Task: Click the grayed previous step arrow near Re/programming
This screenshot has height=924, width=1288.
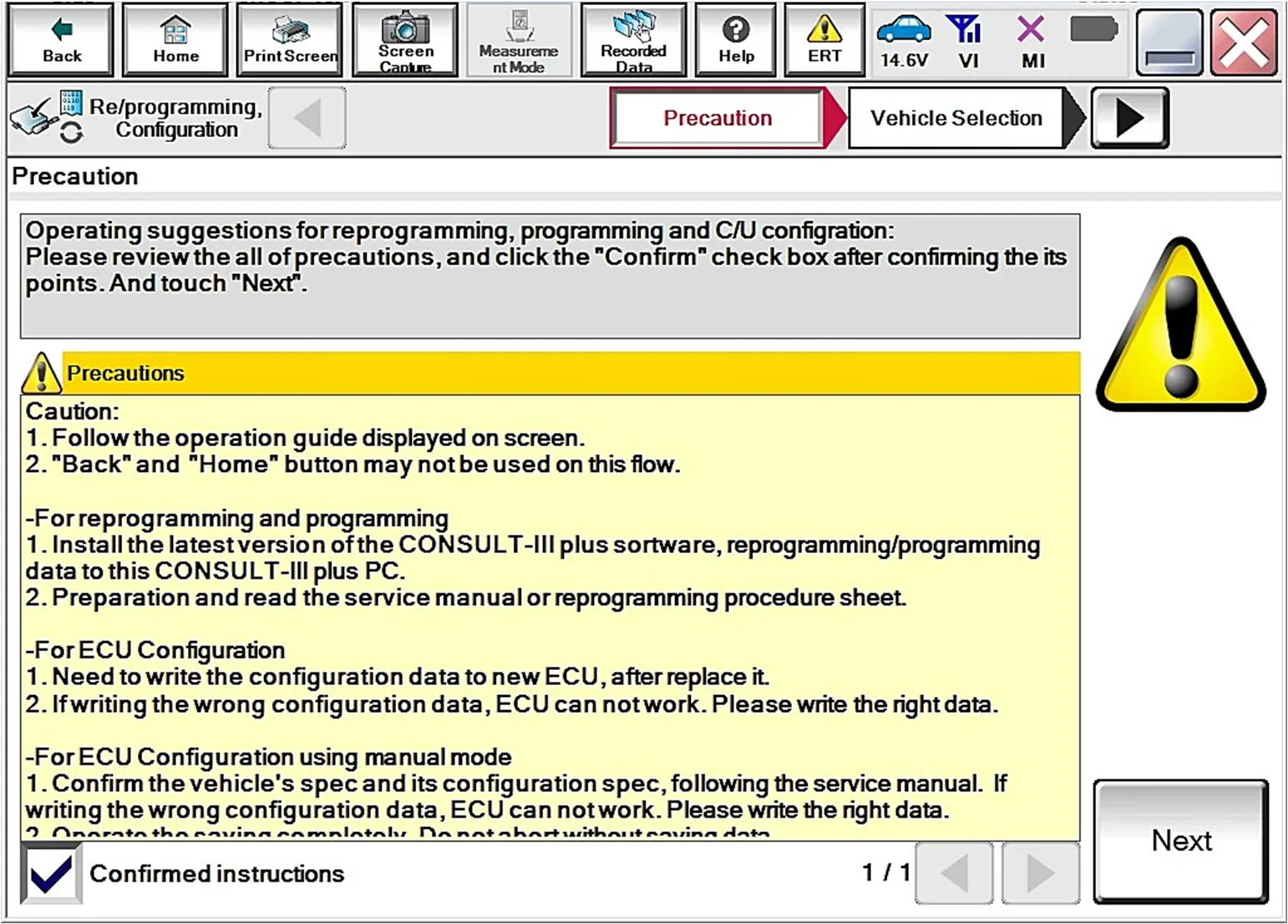Action: 307,118
